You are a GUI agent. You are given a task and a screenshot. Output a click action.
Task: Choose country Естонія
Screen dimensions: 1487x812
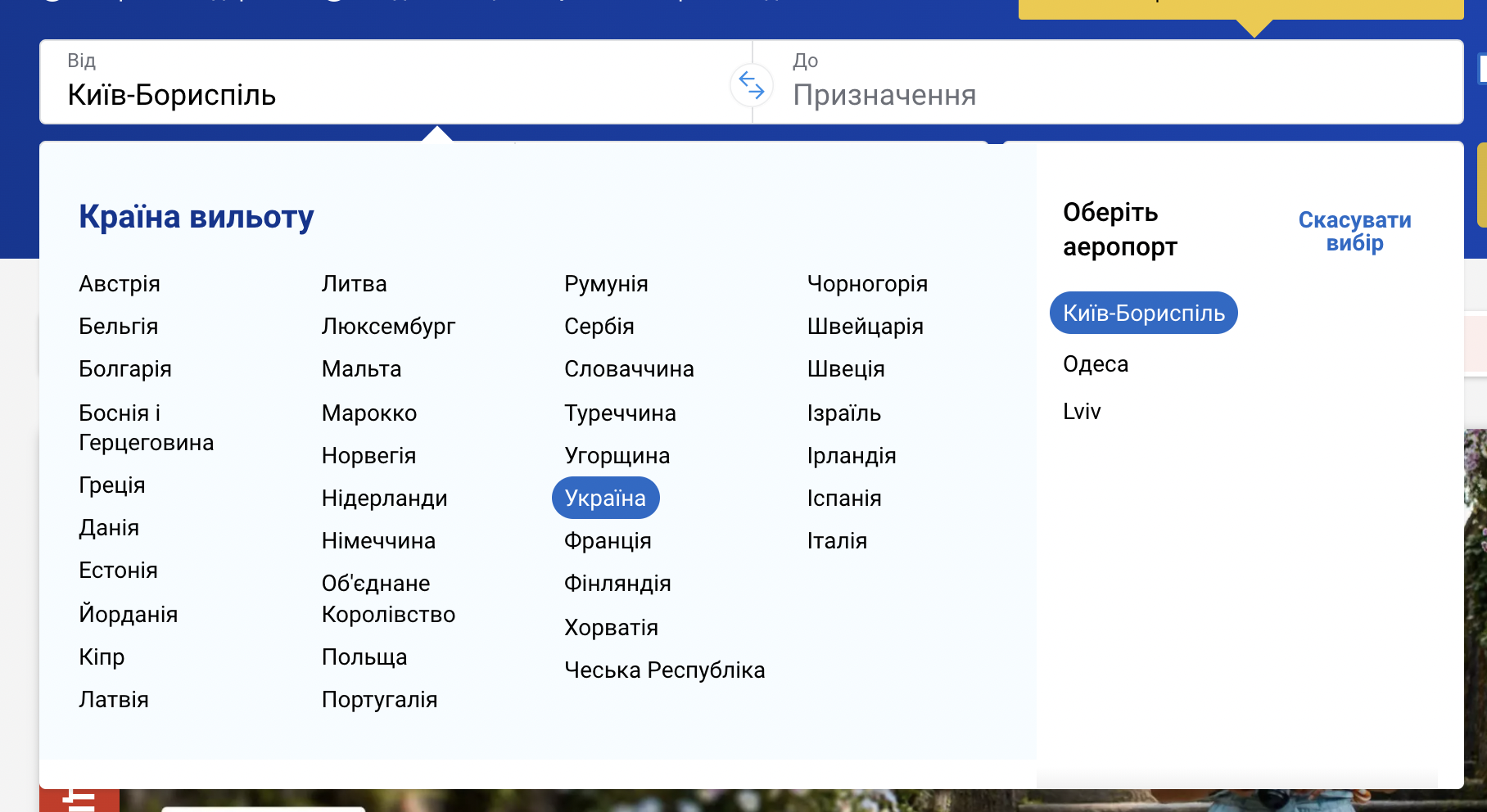coord(119,571)
